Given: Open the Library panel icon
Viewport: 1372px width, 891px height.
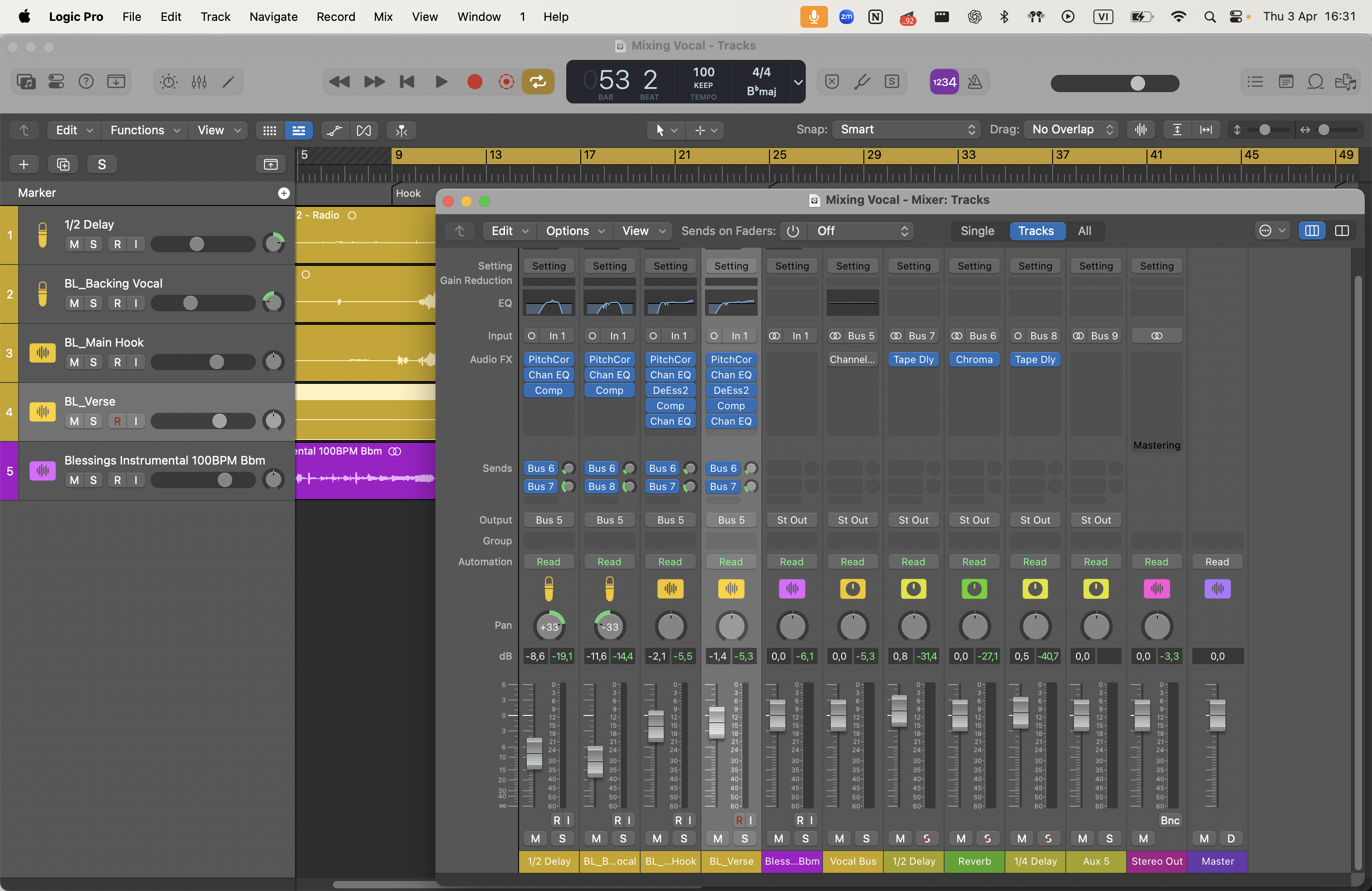Looking at the screenshot, I should click(26, 82).
